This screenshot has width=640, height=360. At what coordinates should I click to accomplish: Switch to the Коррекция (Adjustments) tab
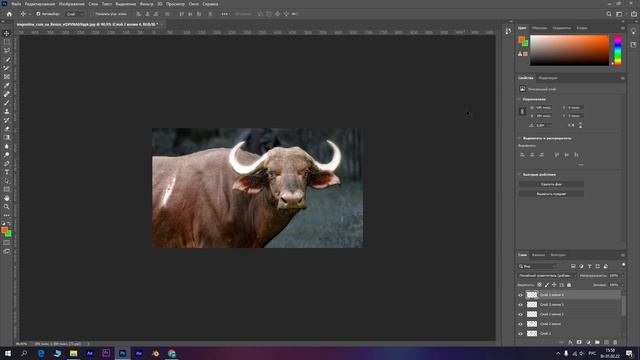click(548, 78)
